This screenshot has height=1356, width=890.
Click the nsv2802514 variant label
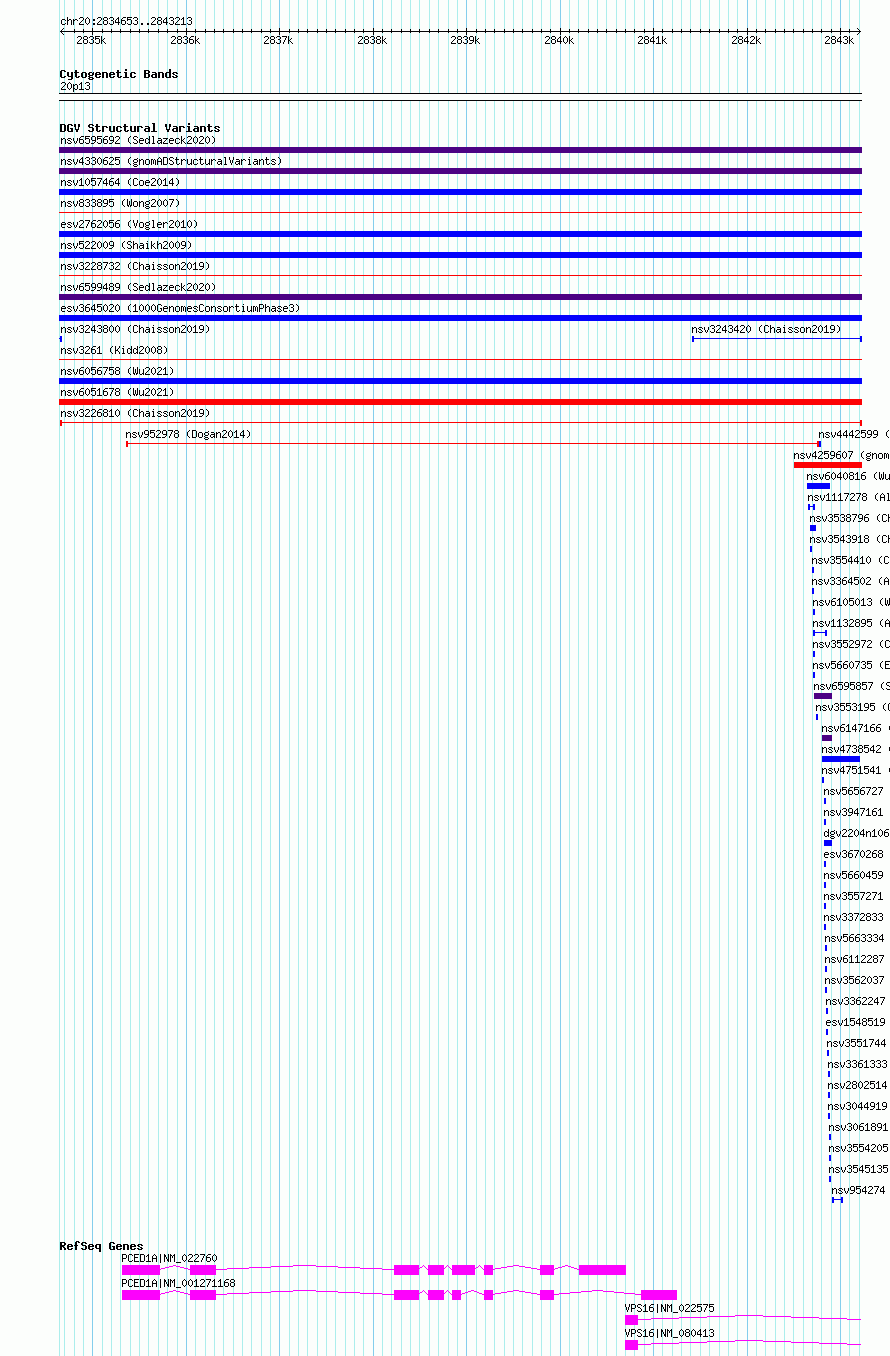tap(858, 1085)
